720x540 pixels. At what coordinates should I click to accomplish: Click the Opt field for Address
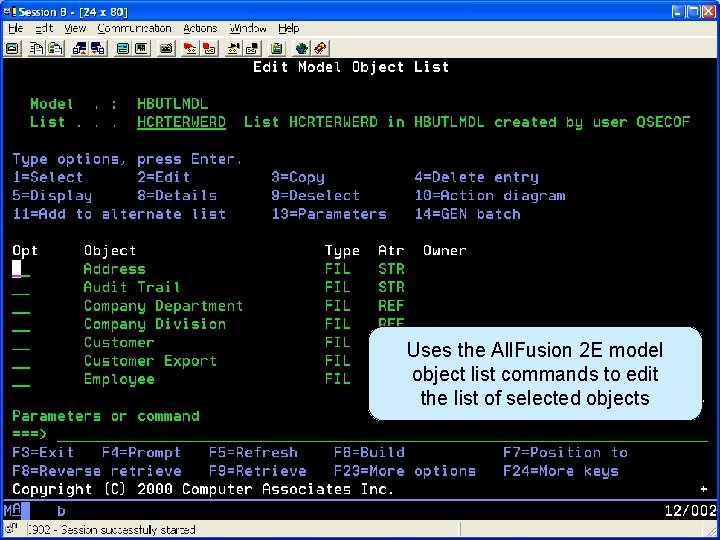pos(21,269)
